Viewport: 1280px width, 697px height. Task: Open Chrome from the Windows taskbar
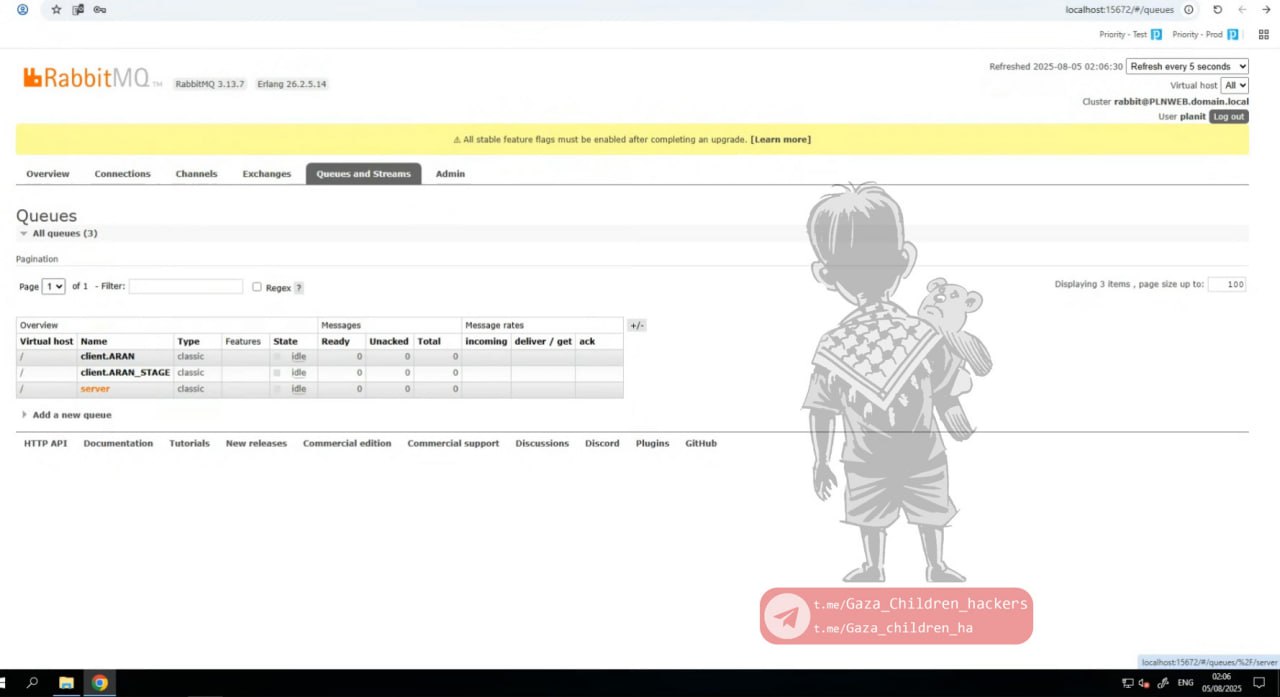pyautogui.click(x=100, y=683)
